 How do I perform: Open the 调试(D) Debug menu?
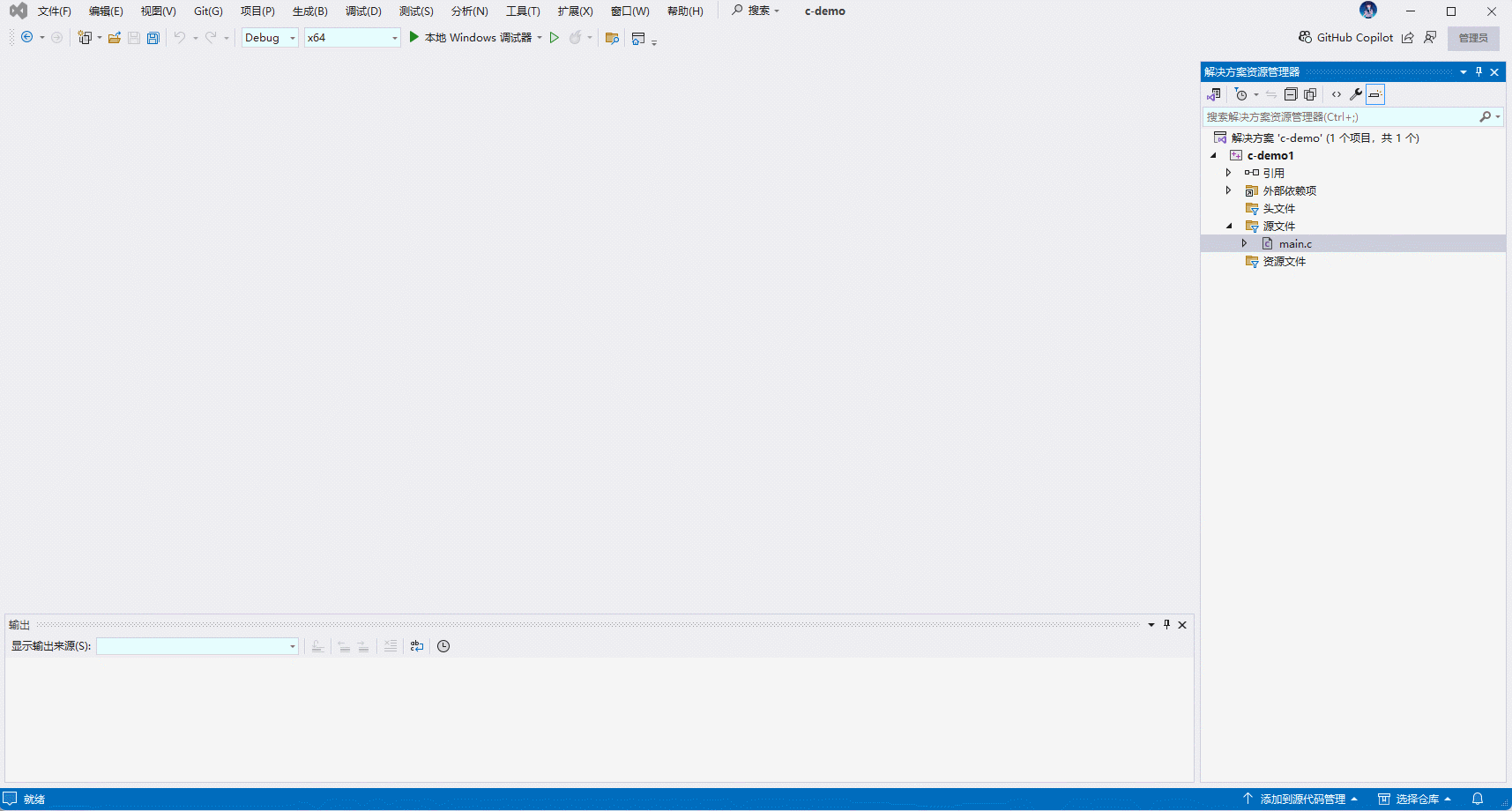coord(363,11)
